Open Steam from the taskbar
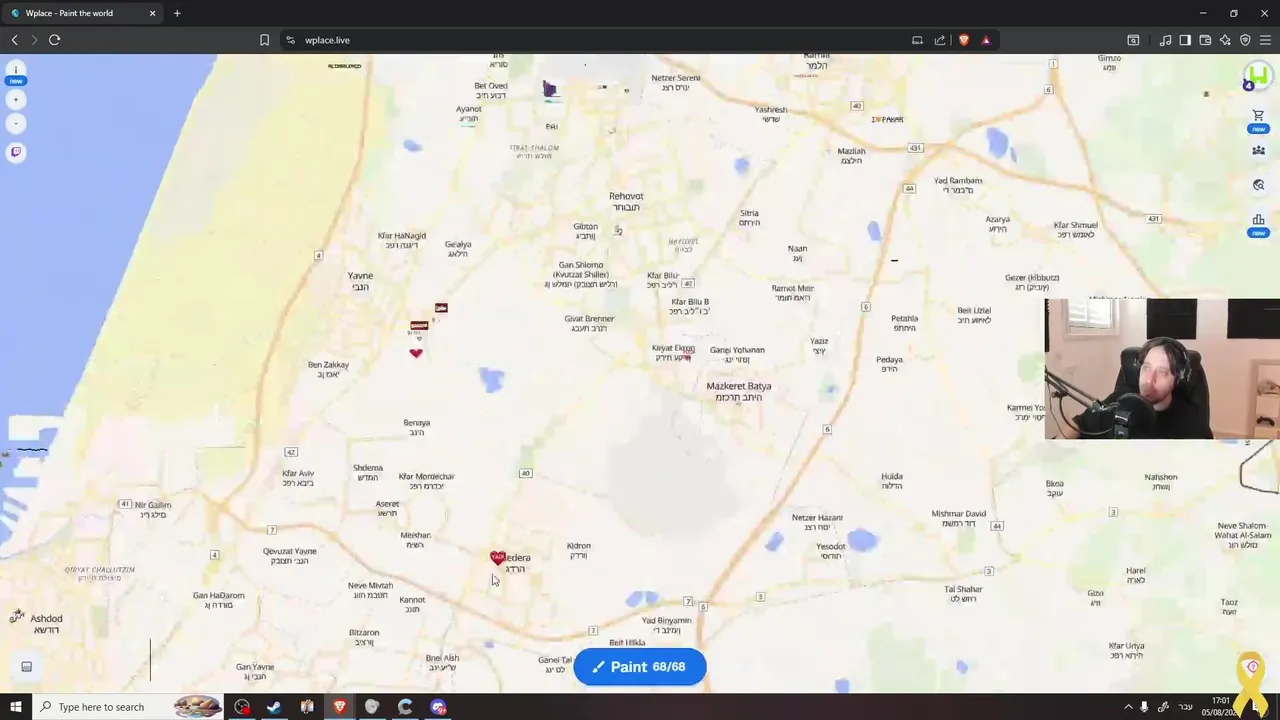The height and width of the screenshot is (720, 1280). tap(274, 707)
